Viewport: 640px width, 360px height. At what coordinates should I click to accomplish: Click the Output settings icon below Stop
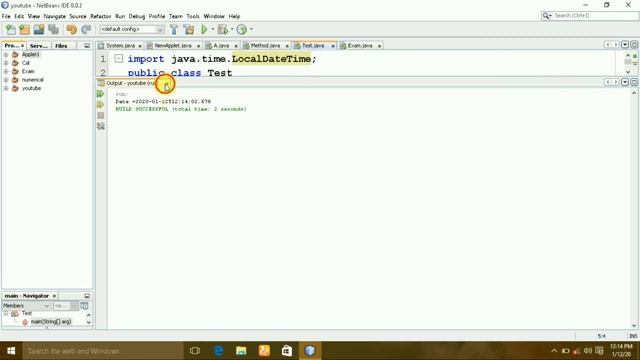pyautogui.click(x=100, y=126)
